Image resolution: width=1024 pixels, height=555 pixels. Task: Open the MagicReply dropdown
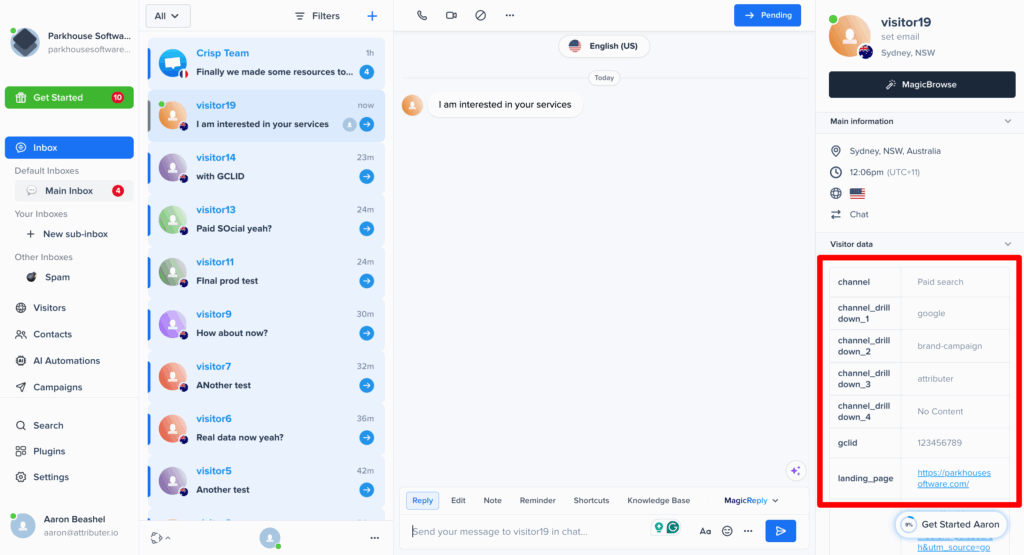click(x=751, y=500)
